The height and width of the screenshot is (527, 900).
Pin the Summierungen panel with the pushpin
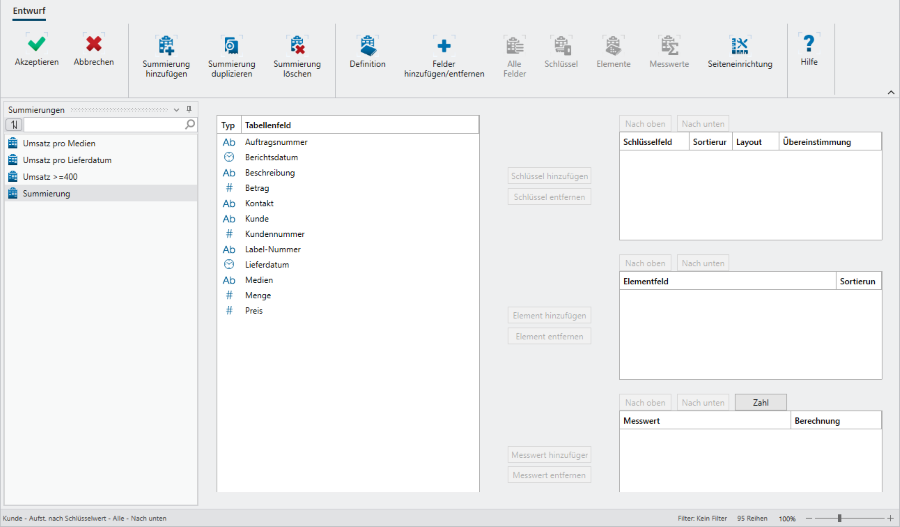[189, 109]
